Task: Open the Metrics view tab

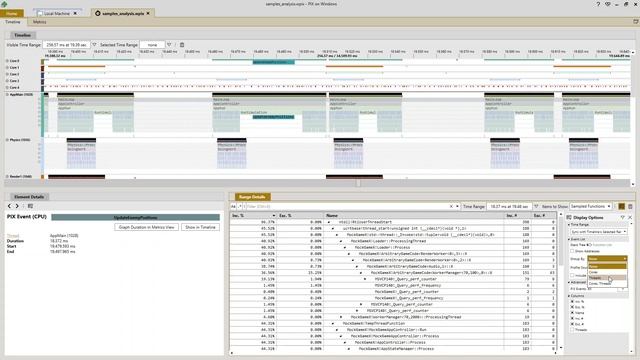Action: [40, 22]
